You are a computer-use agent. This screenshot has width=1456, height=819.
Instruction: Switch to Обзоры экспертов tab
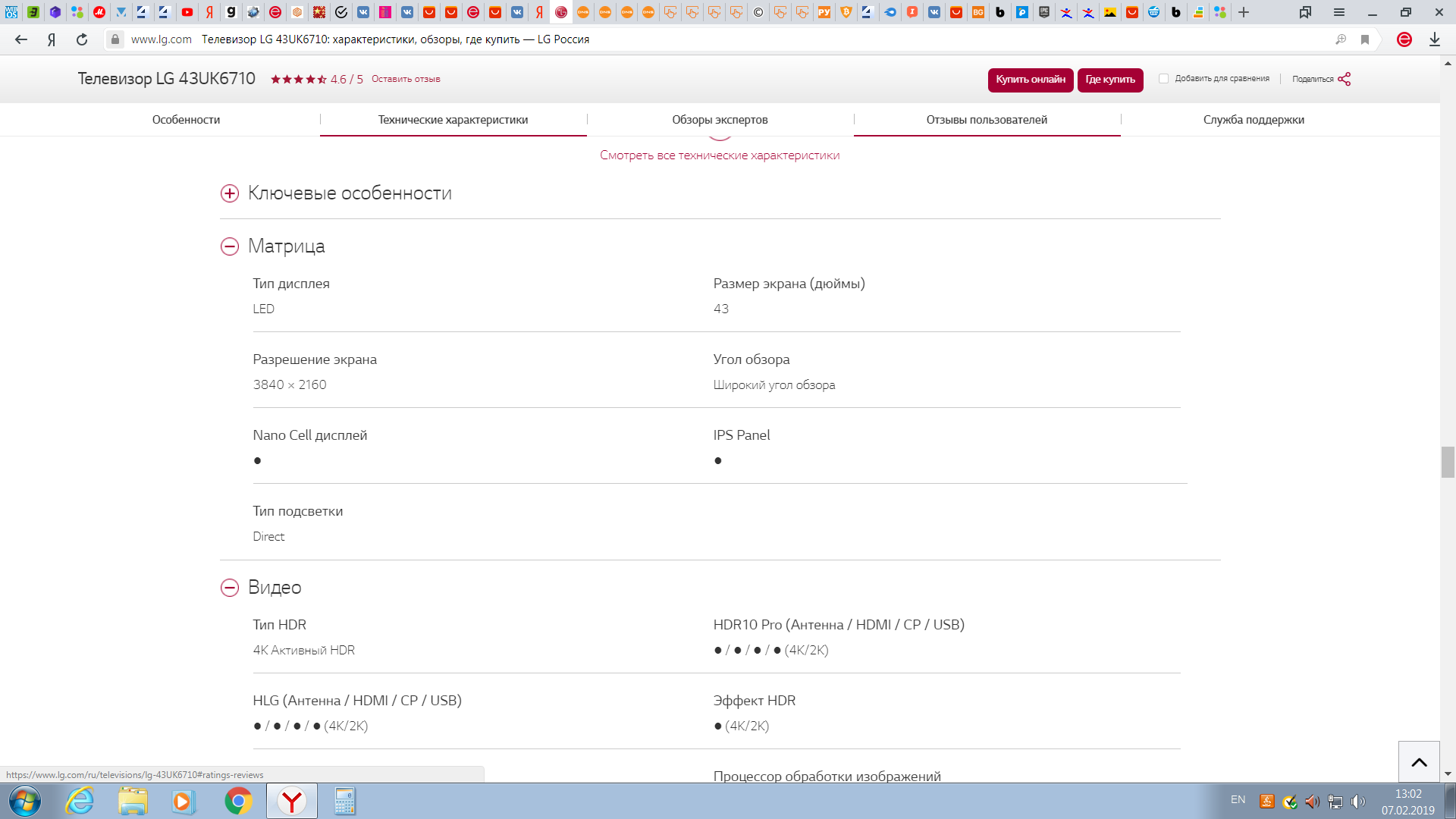(x=720, y=120)
